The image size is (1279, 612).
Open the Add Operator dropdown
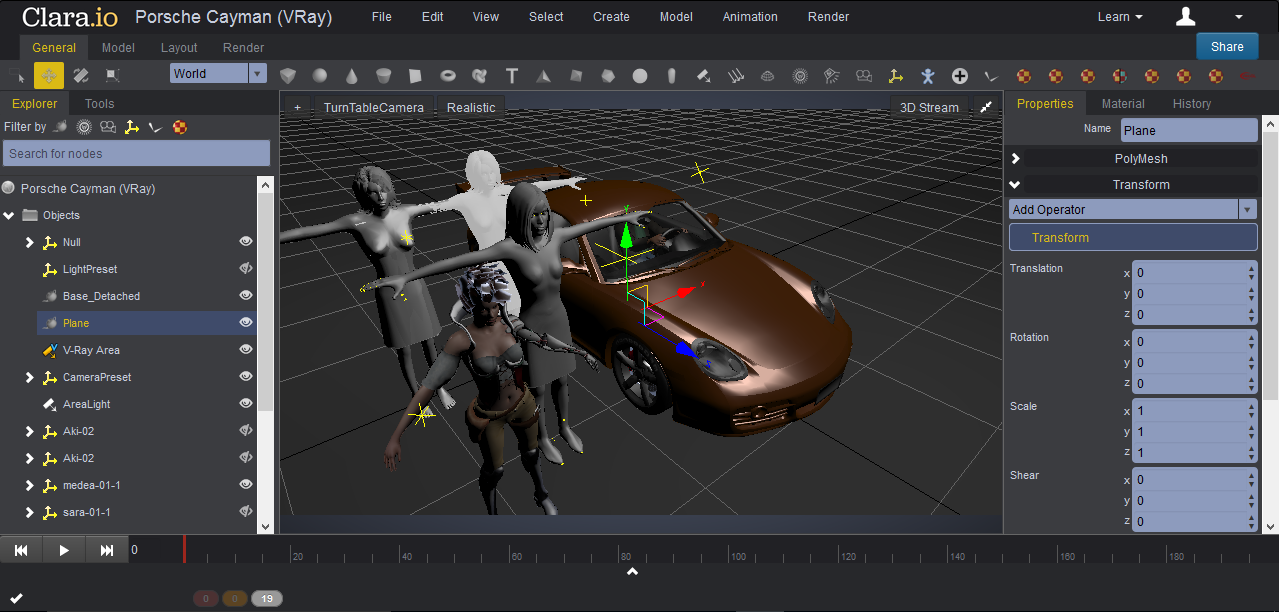[1133, 209]
